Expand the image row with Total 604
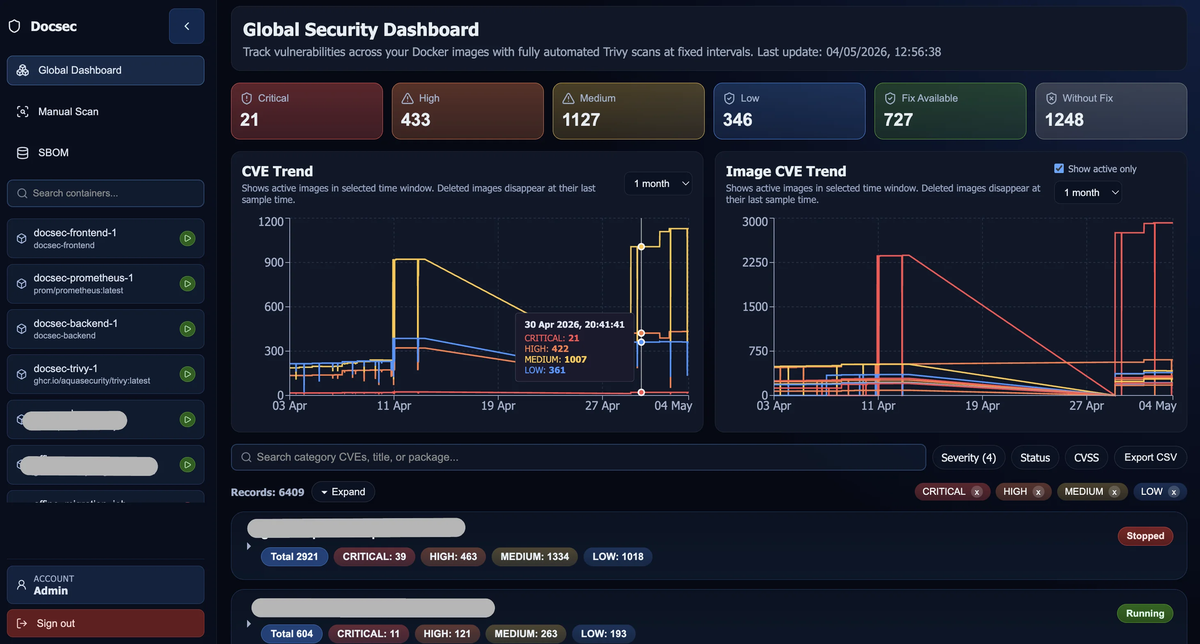 pos(249,623)
